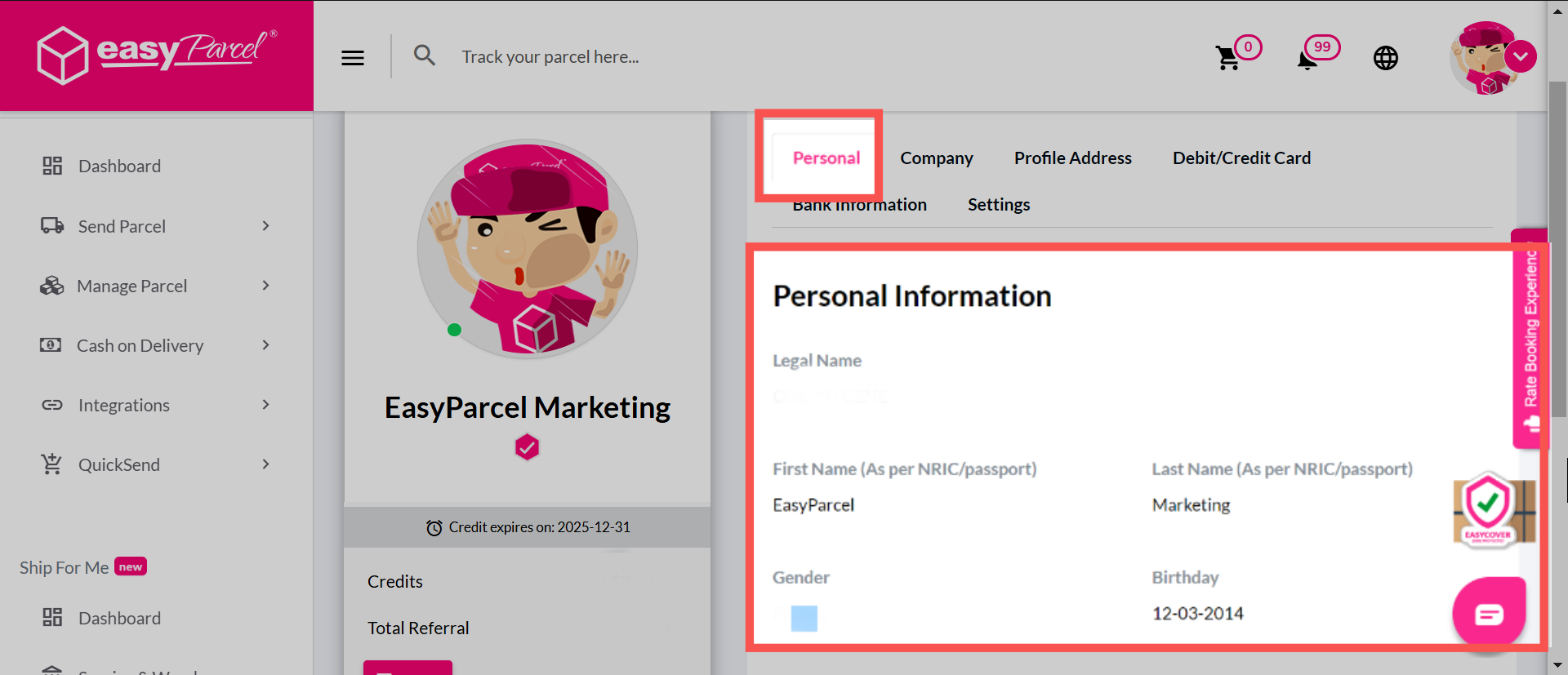Switch to the Bank Information tab

859,205
